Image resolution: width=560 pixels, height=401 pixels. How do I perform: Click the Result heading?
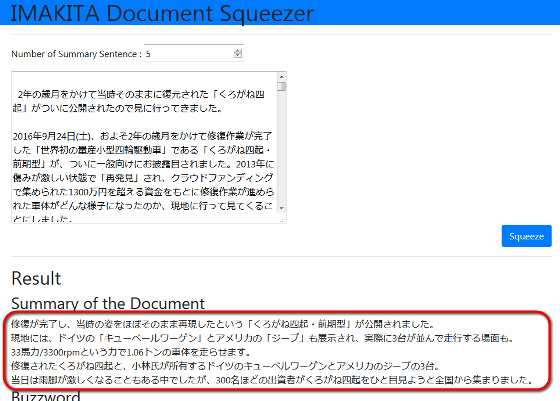tap(36, 279)
